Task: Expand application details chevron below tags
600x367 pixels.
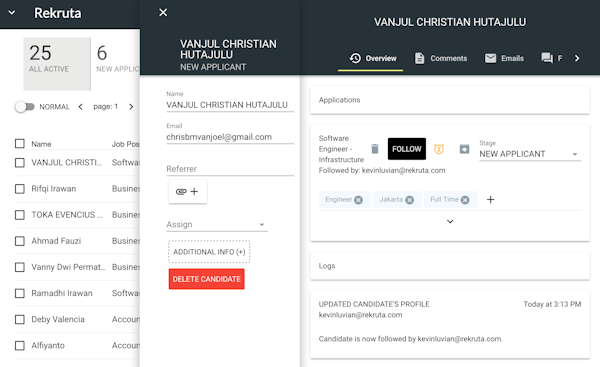Action: point(450,222)
